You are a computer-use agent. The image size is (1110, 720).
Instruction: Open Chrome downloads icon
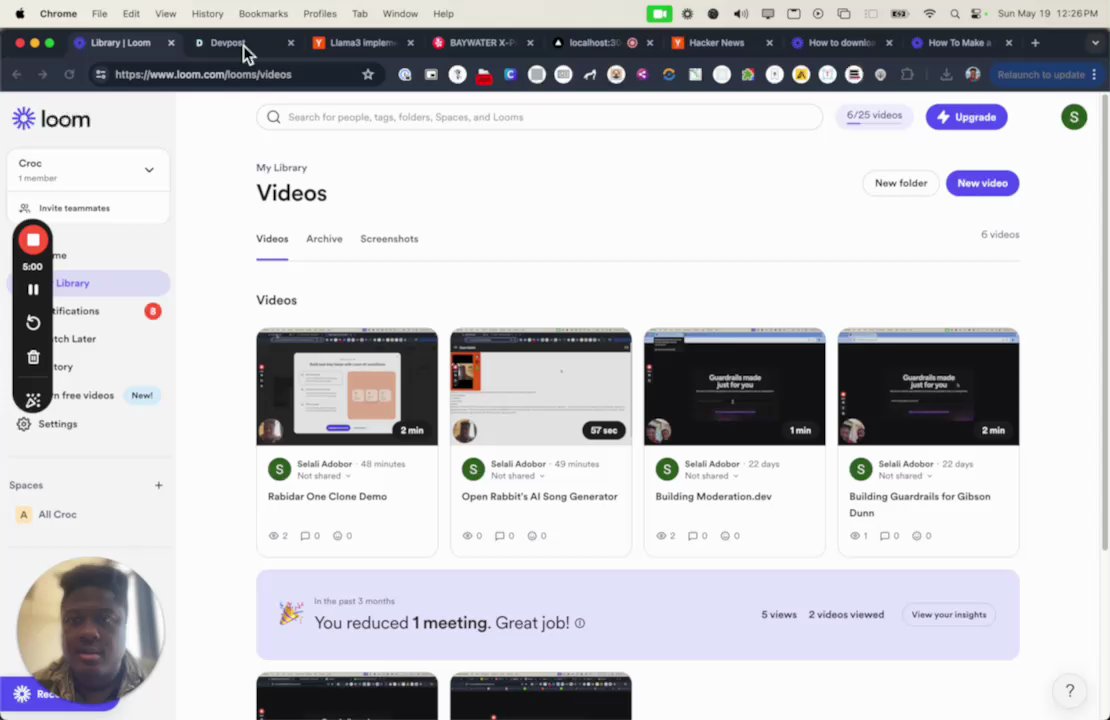coord(946,74)
